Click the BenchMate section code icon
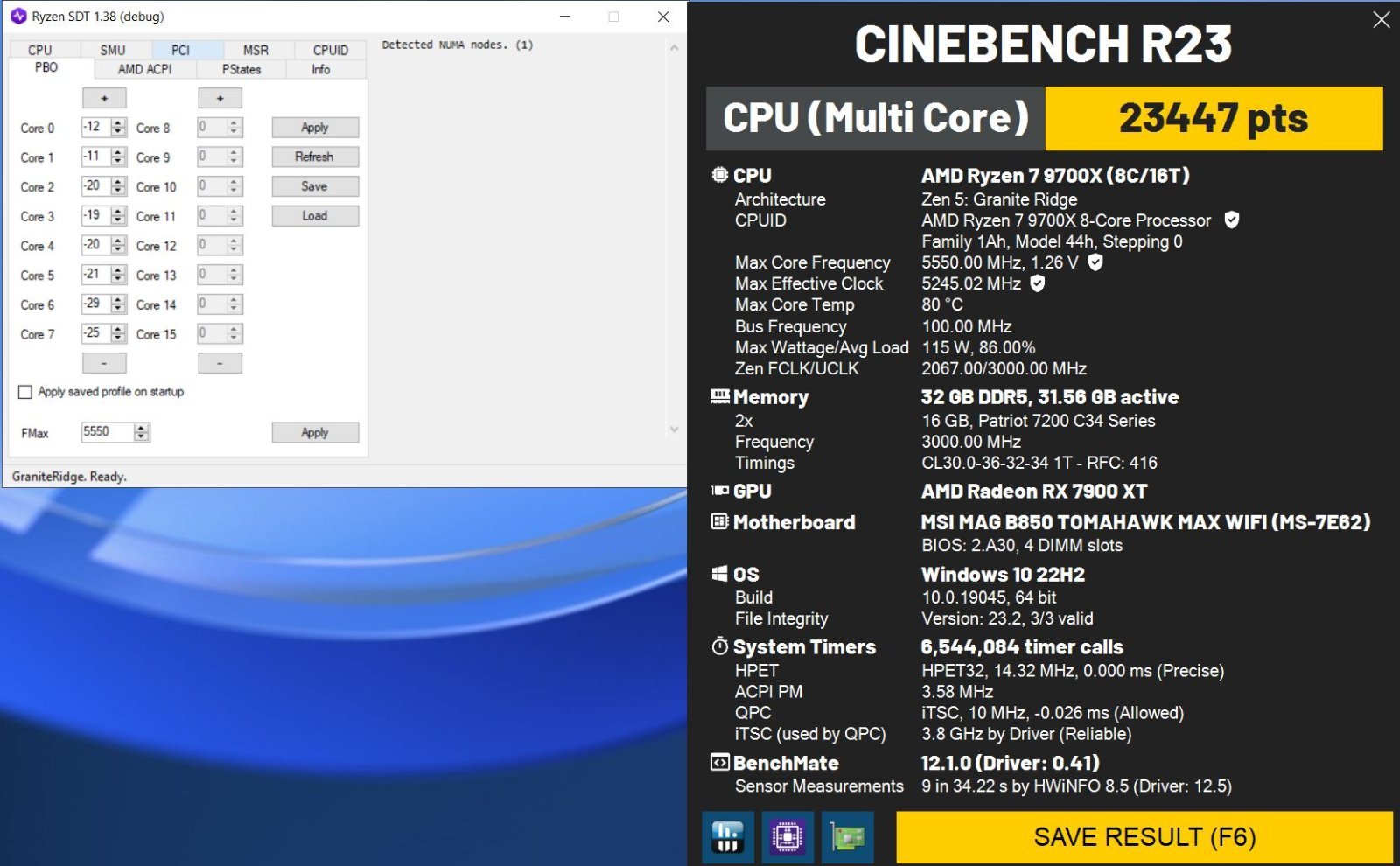 click(x=719, y=763)
